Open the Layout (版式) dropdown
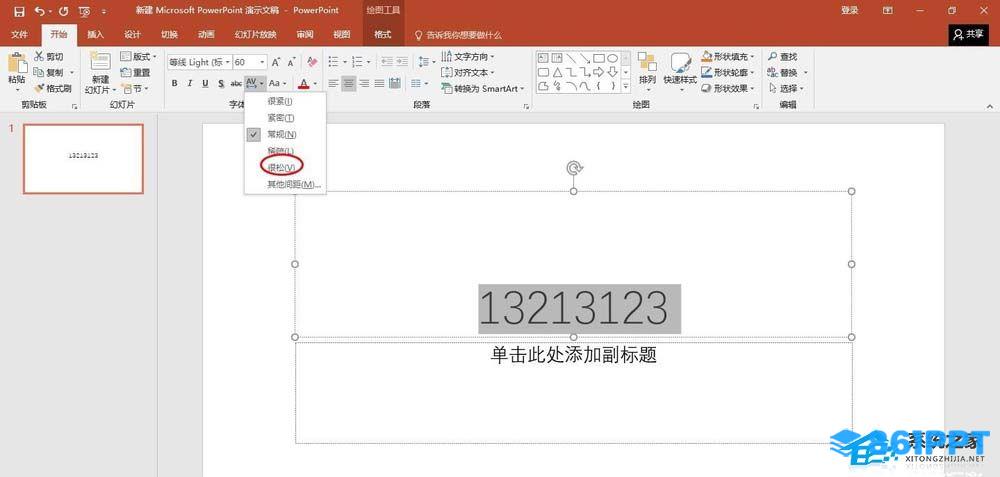This screenshot has height=477, width=1000. tap(138, 57)
